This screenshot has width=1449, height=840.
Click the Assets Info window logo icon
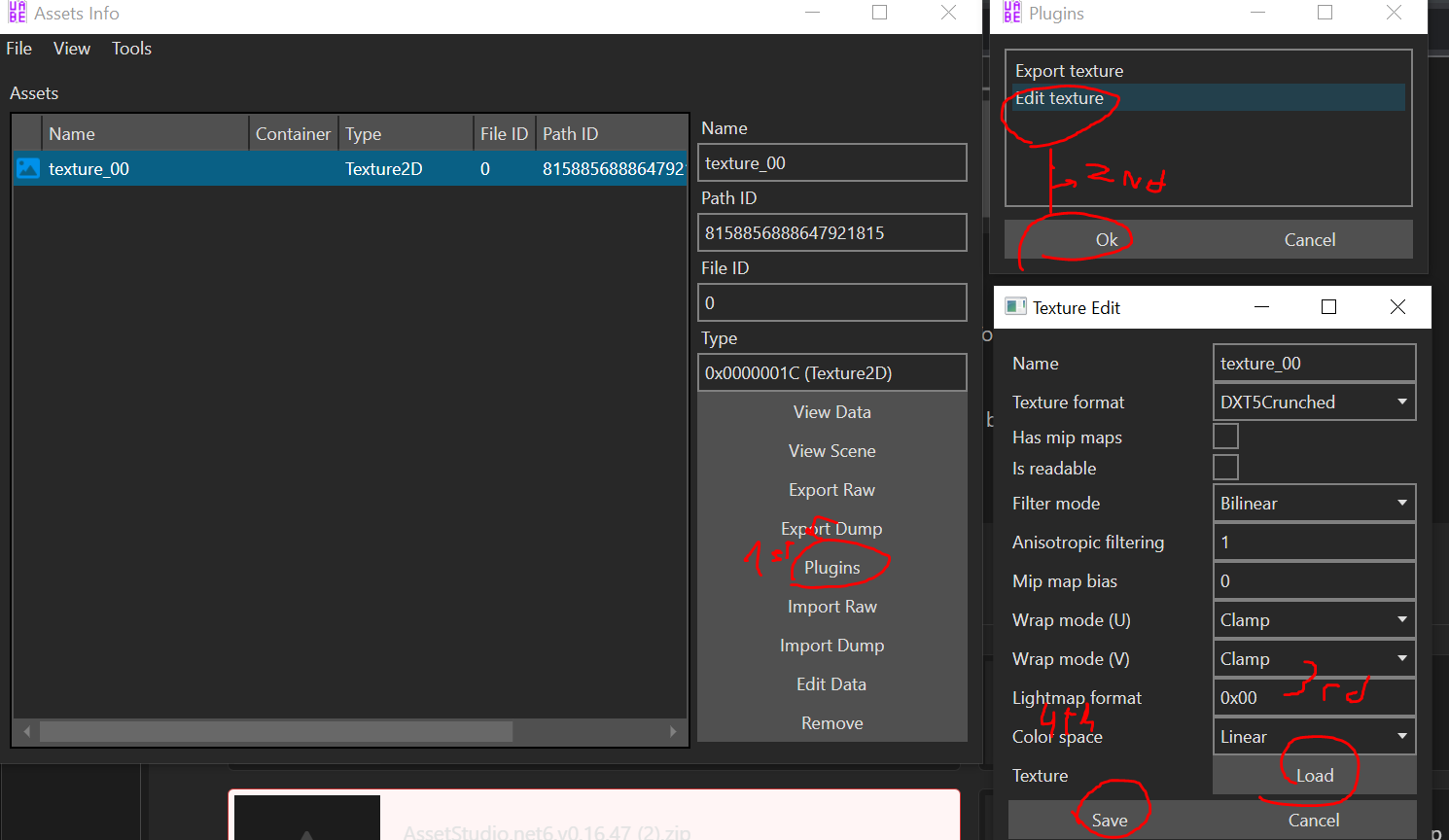coord(18,13)
